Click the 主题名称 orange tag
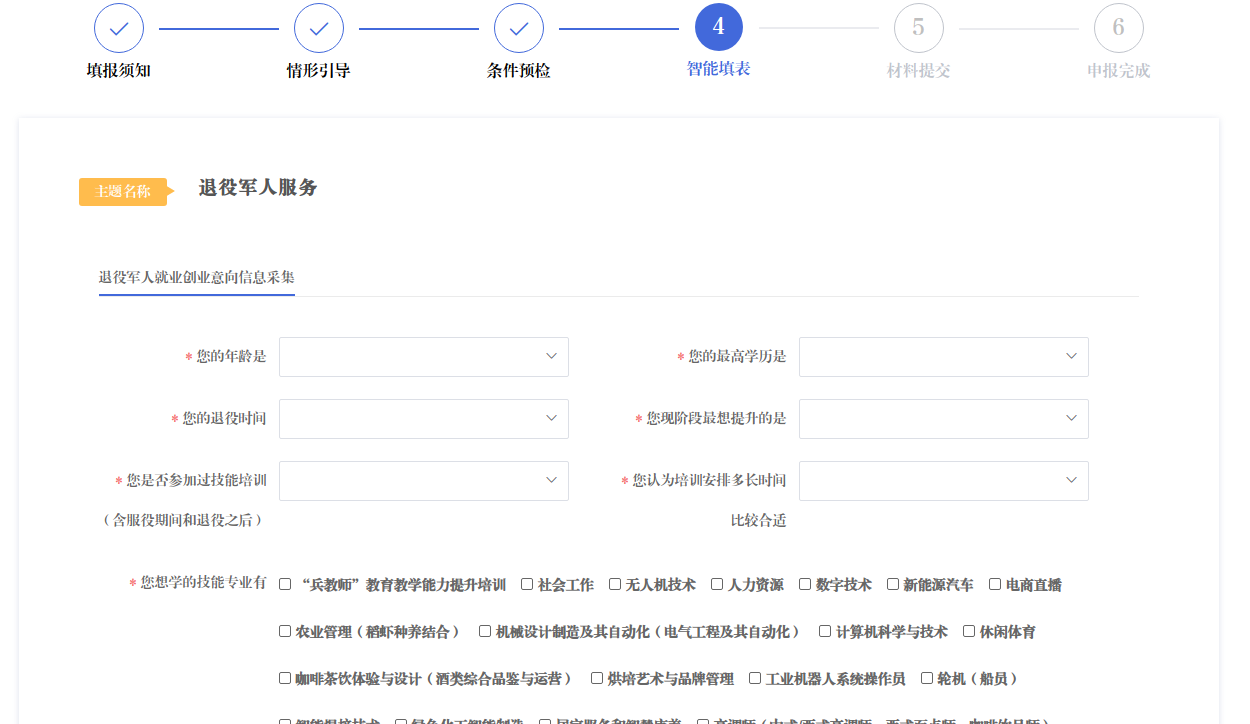 [123, 192]
